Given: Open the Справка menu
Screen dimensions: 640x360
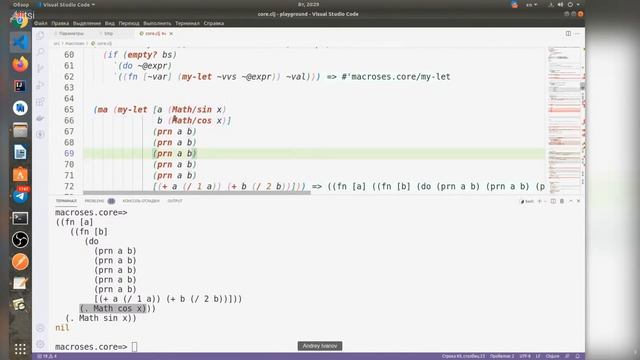Looking at the screenshot, I should [213, 23].
